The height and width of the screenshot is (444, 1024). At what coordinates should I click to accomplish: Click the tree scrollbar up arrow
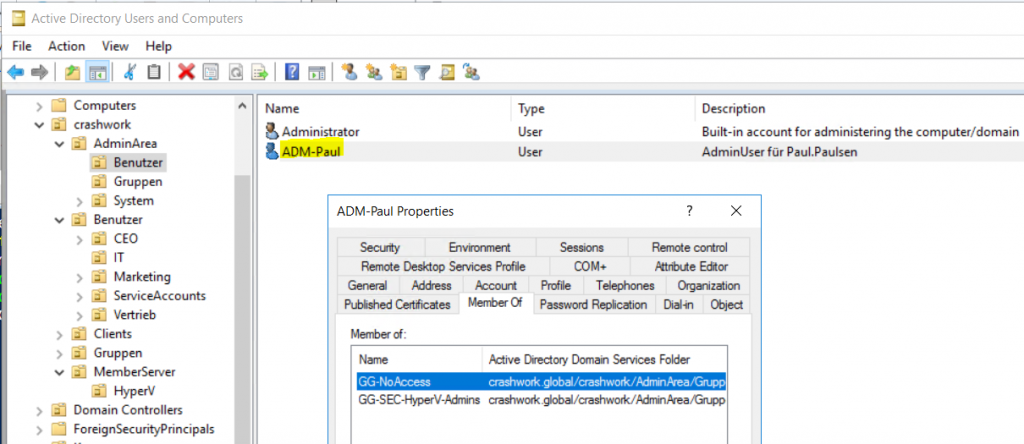pos(242,105)
